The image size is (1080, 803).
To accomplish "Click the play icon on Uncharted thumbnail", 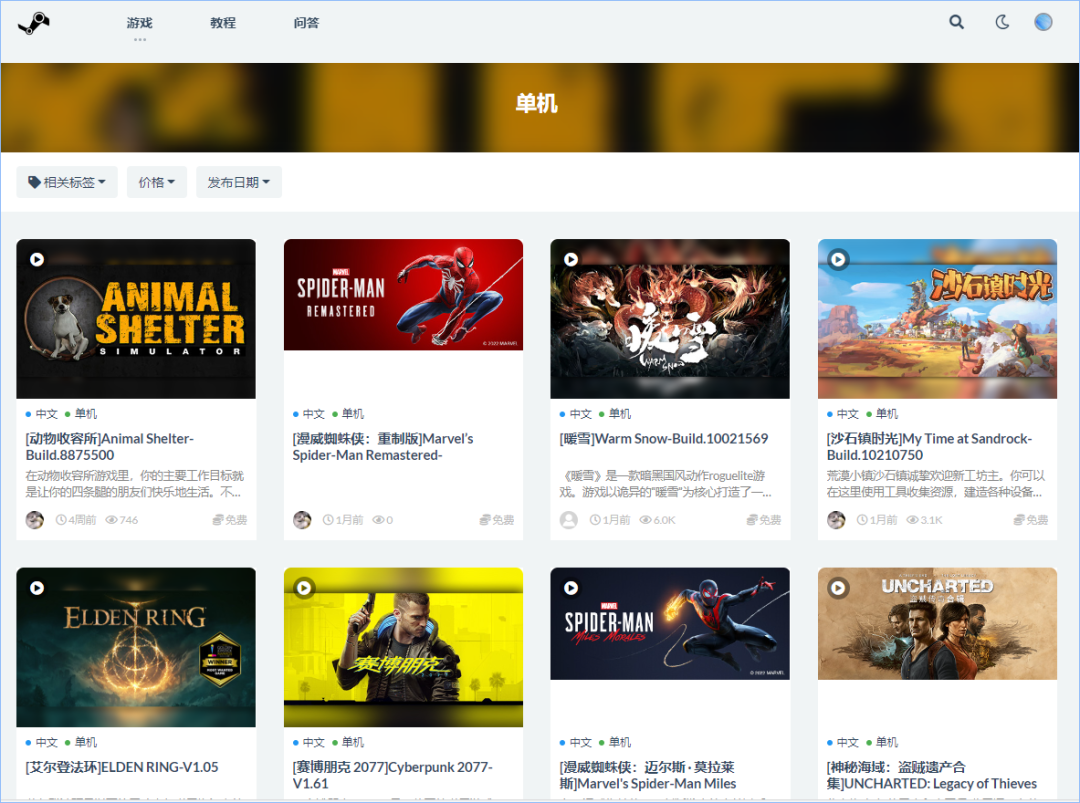I will (838, 588).
